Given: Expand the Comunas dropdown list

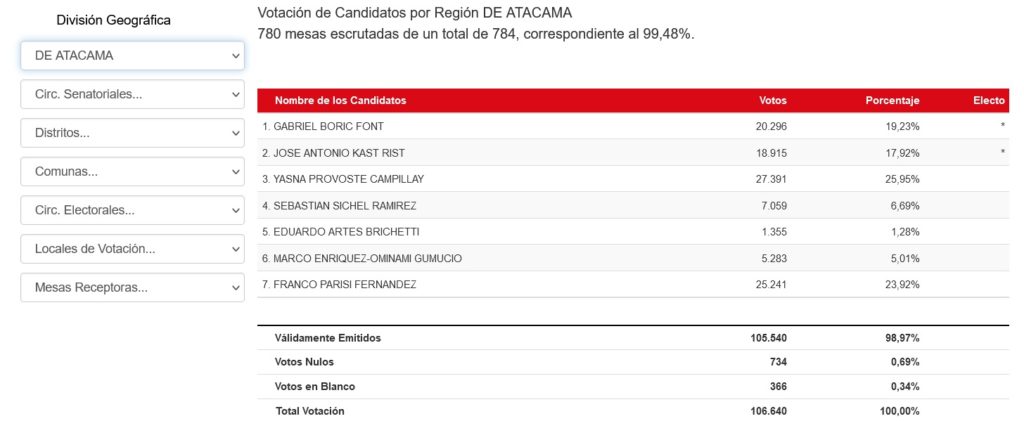Looking at the screenshot, I should pos(132,172).
